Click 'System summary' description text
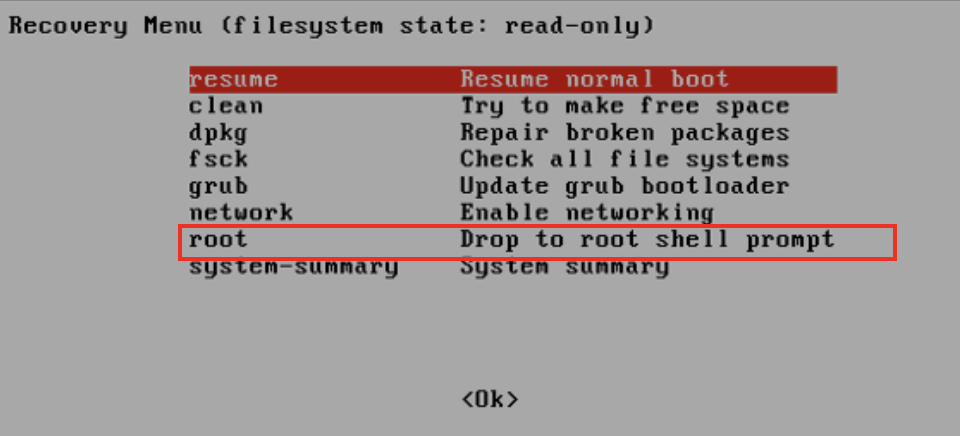960x436 pixels. click(x=564, y=268)
